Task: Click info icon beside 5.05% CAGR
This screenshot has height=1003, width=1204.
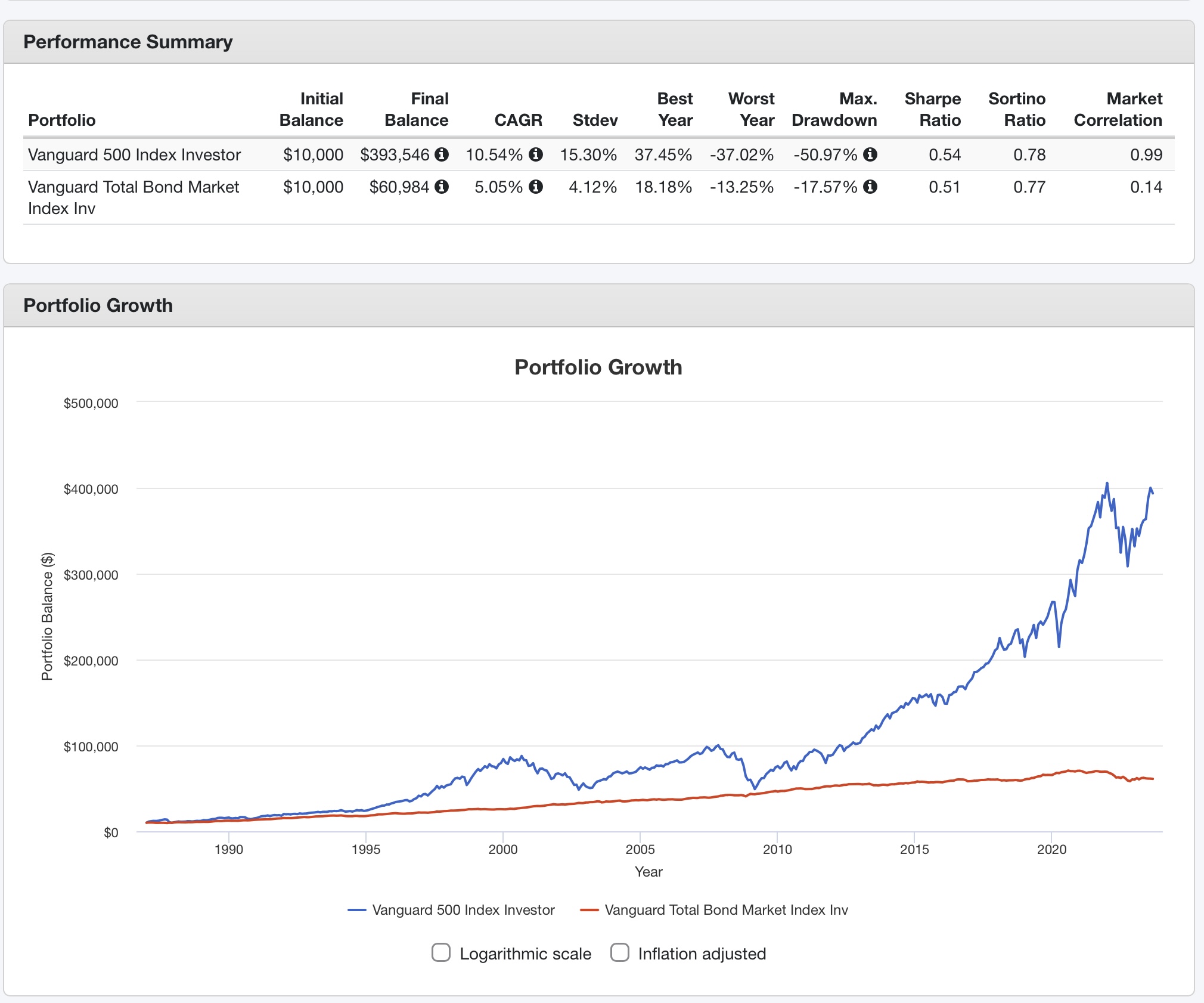Action: [536, 187]
